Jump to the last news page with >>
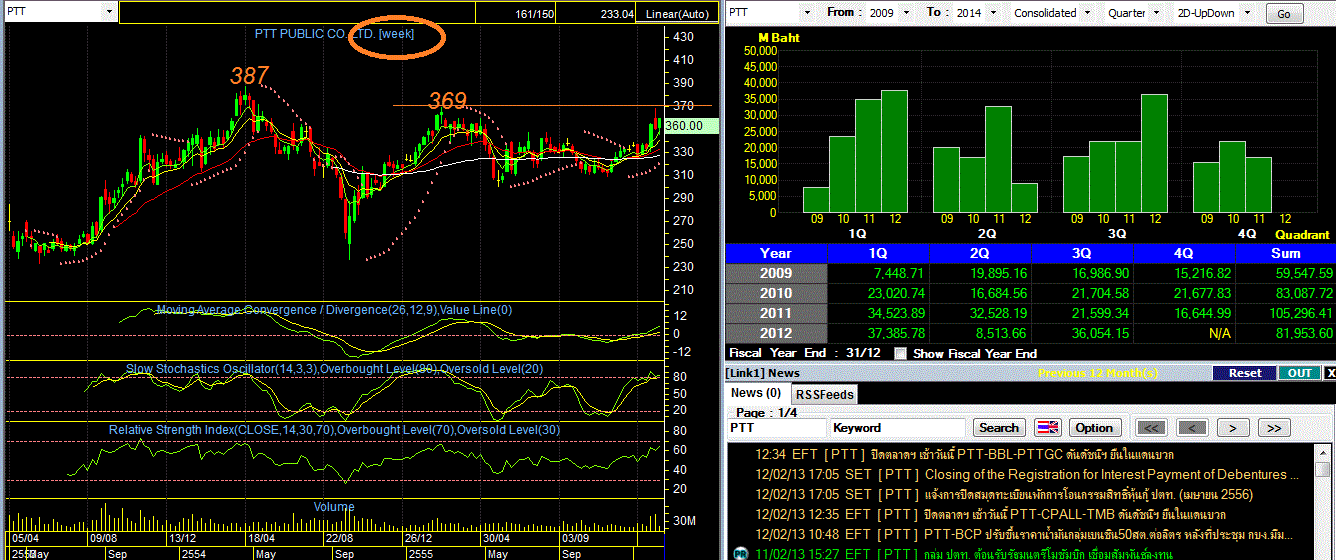The image size is (1336, 560). [1272, 427]
